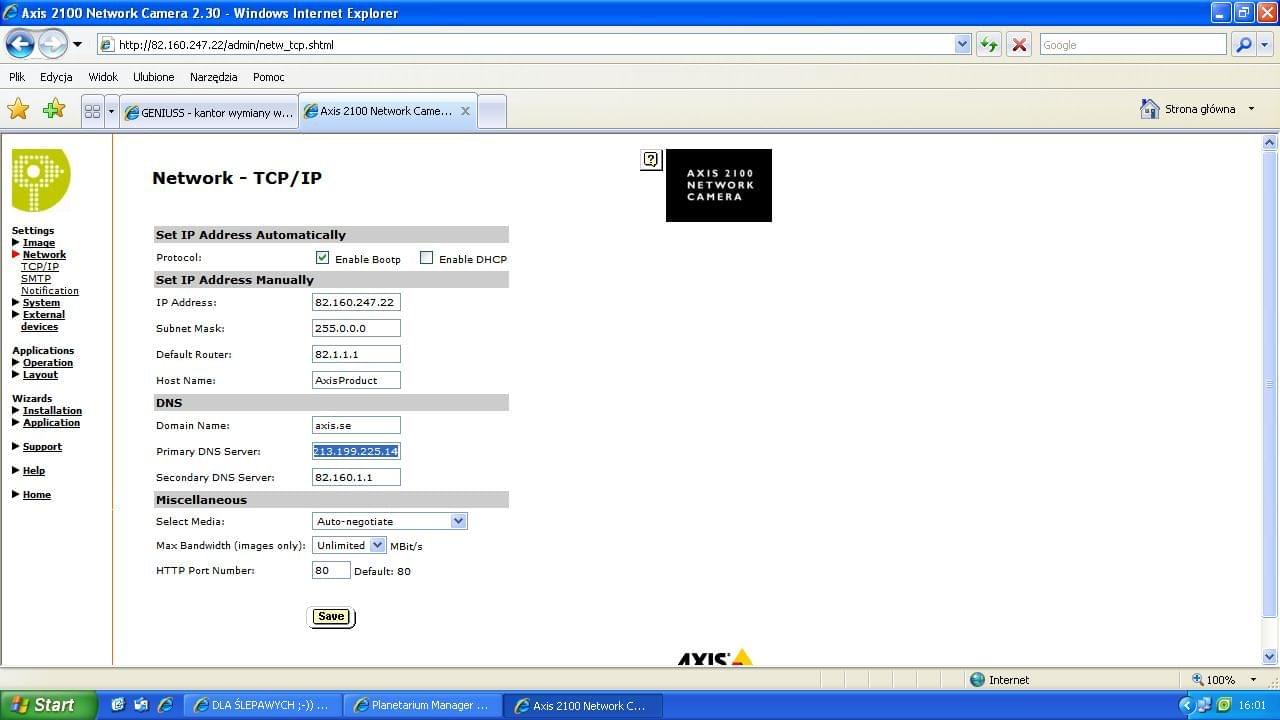The height and width of the screenshot is (720, 1280).
Task: Open the SMTP sidebar link
Action: click(x=36, y=279)
